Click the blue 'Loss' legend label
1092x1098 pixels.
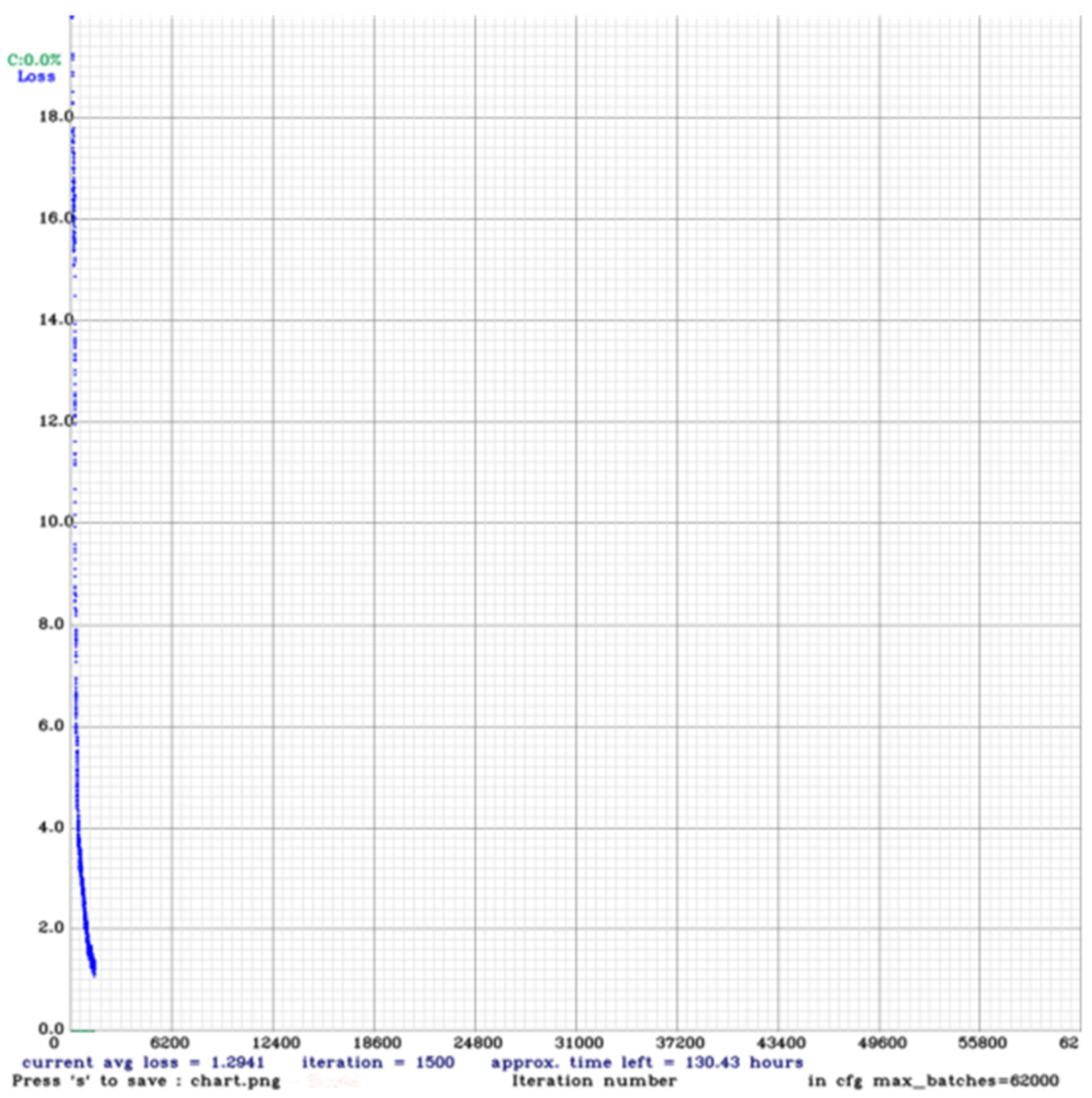[x=36, y=77]
